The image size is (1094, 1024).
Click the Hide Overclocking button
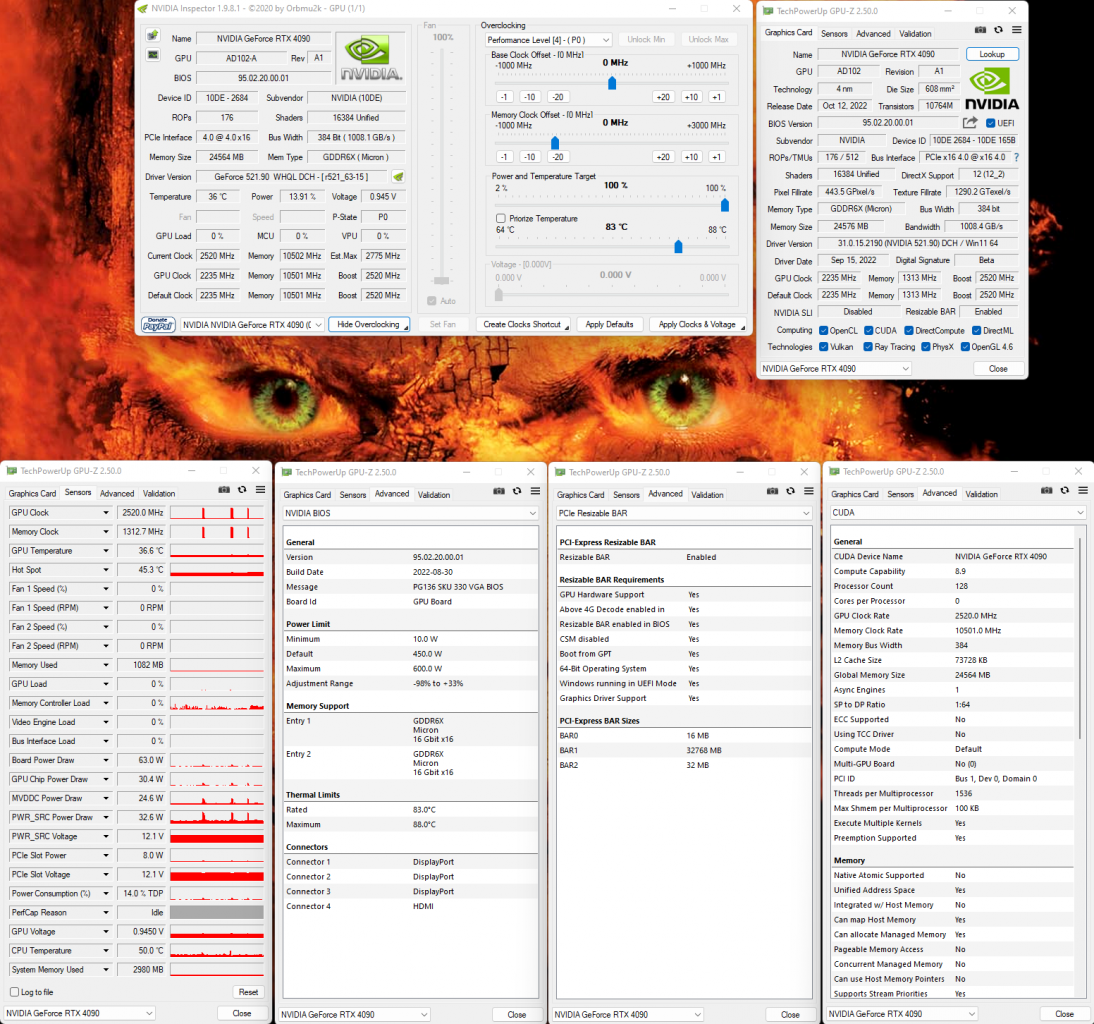368,324
